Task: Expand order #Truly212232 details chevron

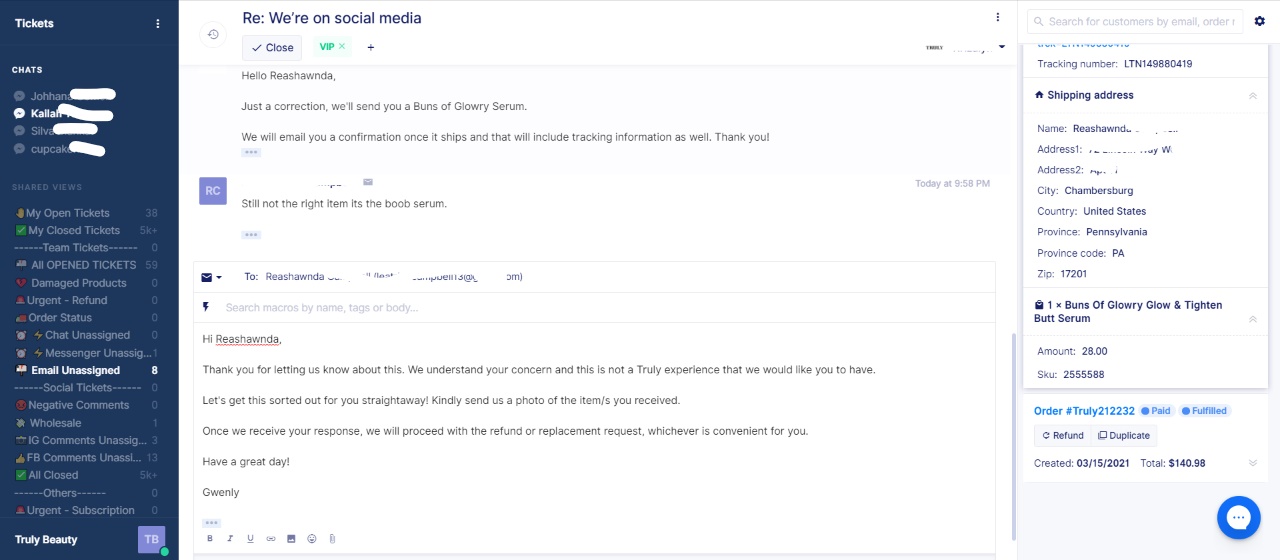Action: click(1253, 463)
